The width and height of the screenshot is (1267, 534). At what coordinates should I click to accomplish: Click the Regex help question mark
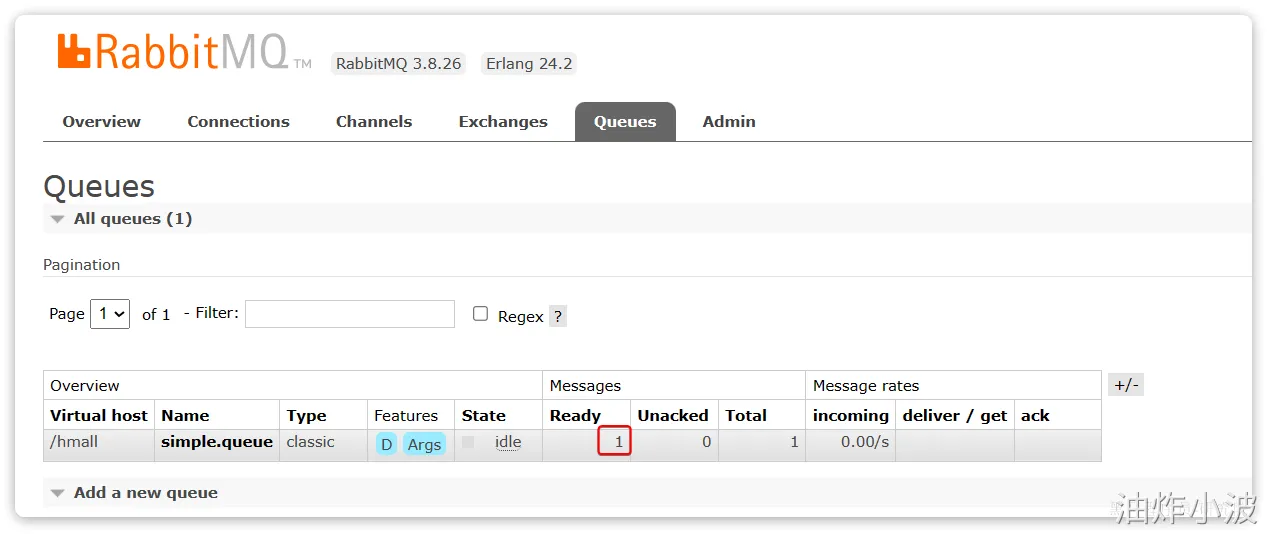[558, 316]
